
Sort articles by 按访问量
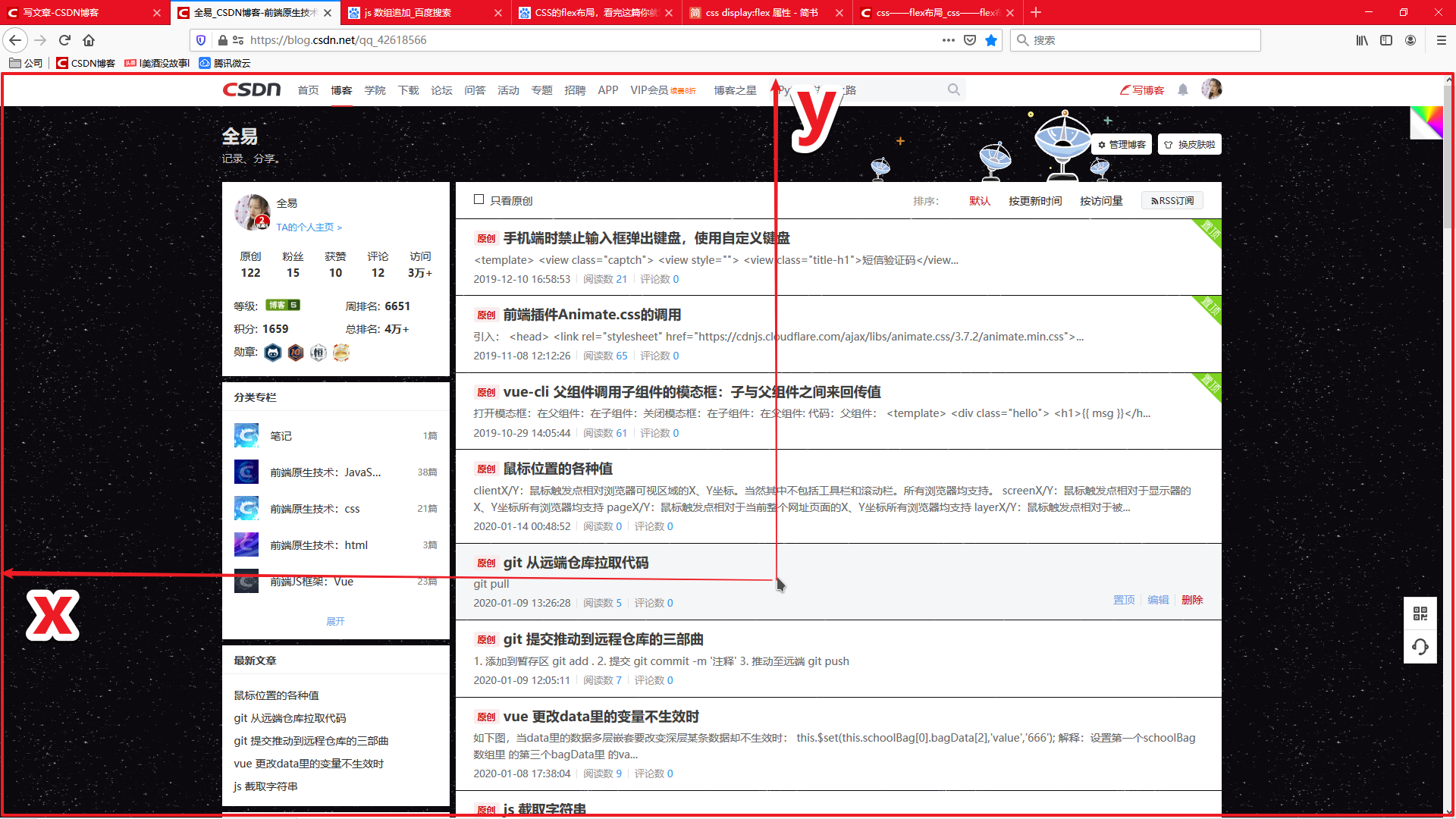click(1101, 201)
